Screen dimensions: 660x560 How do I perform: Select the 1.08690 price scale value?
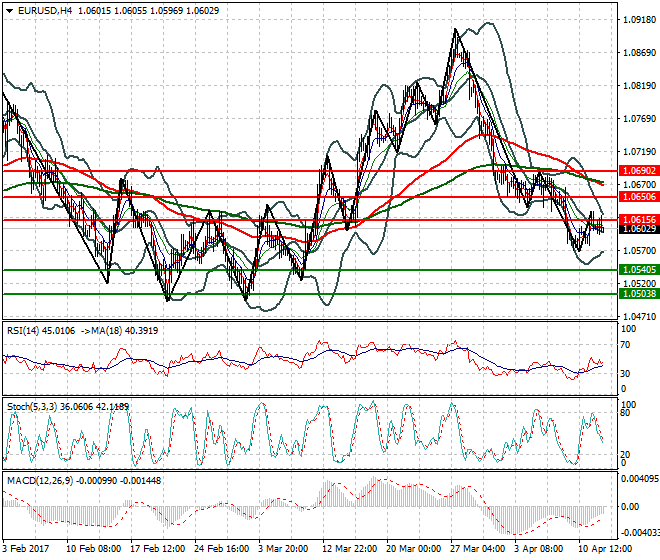click(x=639, y=53)
